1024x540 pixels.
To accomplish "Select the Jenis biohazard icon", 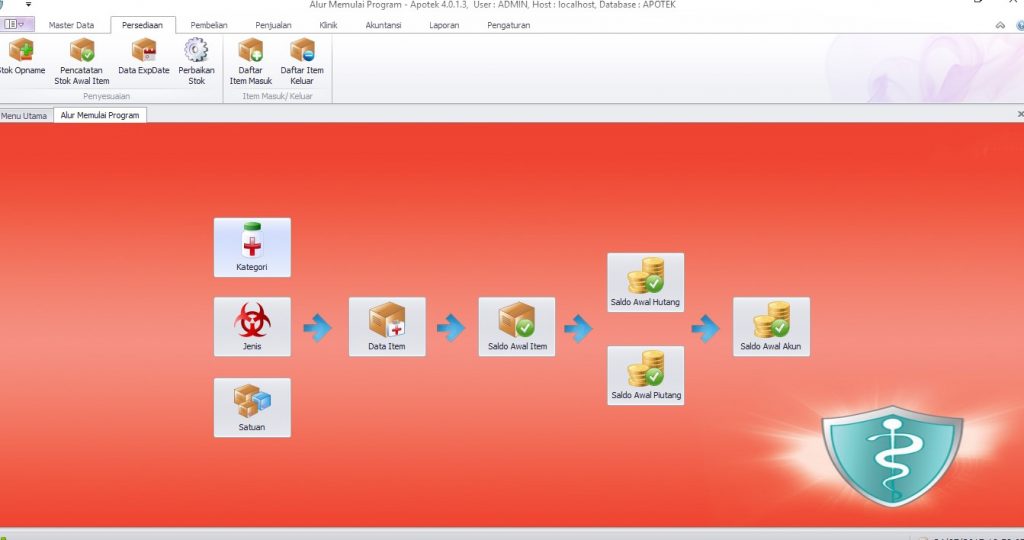I will point(252,326).
